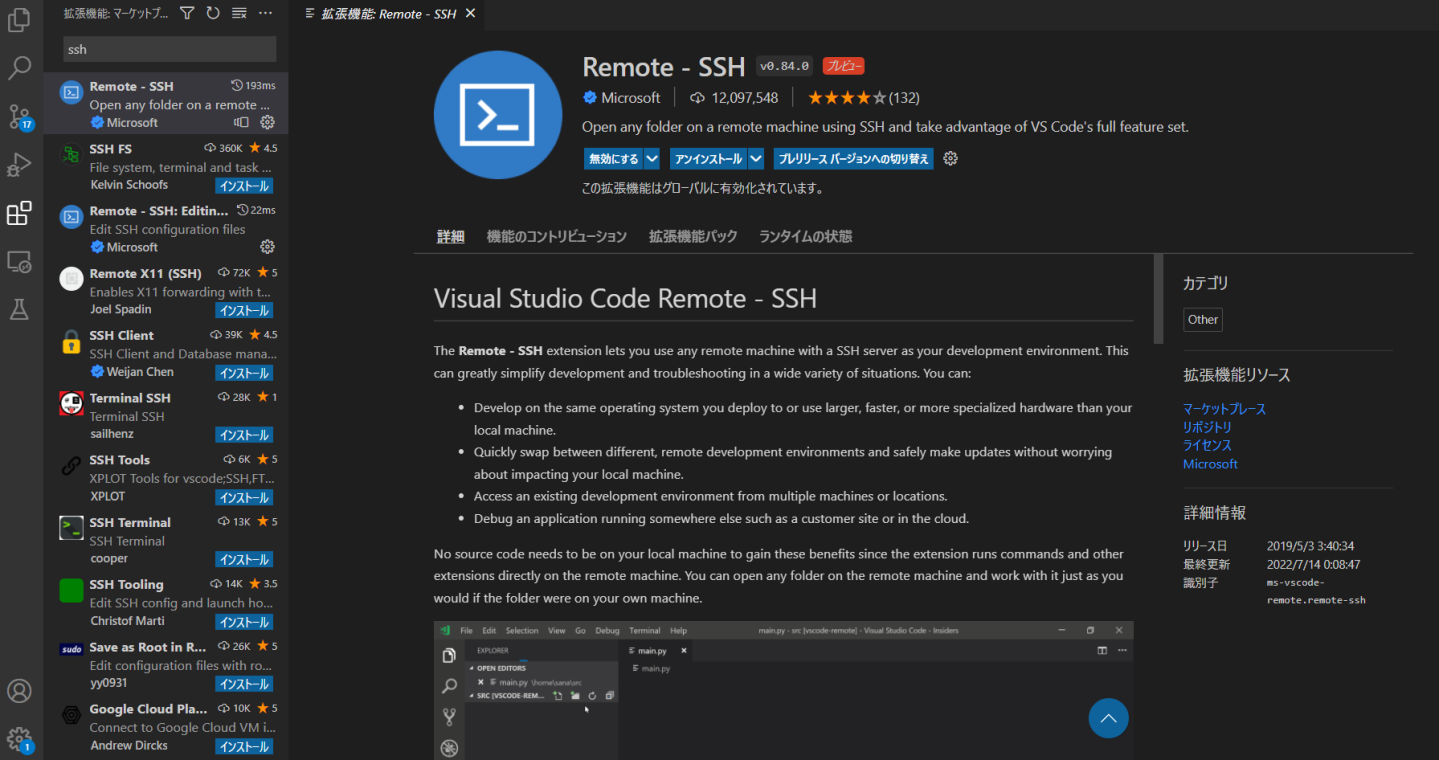Screen dimensions: 1439x760
Task: Click the Remote X11 (SSH) extension icon
Action: pyautogui.click(x=71, y=279)
